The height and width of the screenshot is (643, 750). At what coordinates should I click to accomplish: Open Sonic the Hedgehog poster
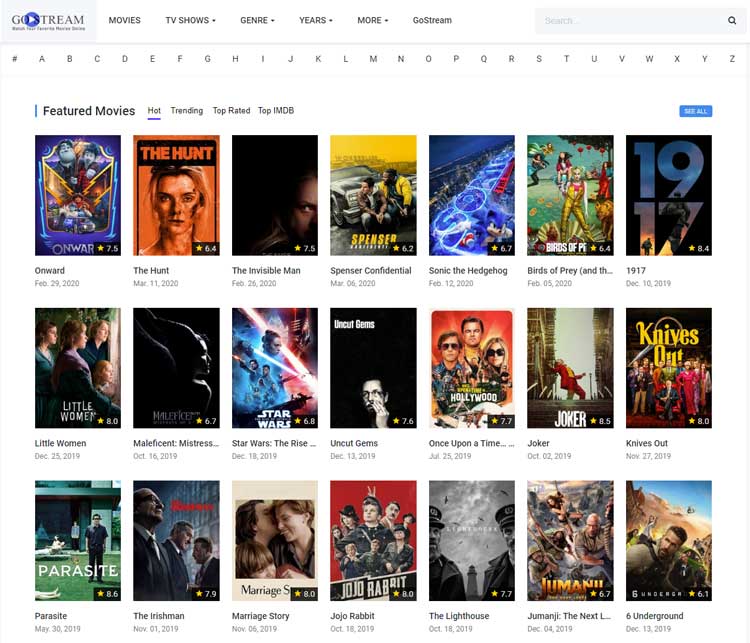point(472,195)
